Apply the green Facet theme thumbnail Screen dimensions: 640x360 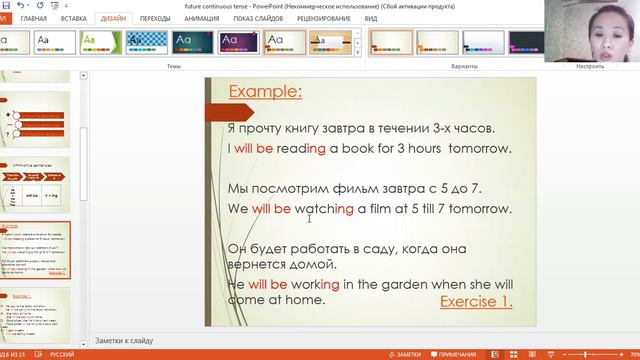click(x=101, y=42)
